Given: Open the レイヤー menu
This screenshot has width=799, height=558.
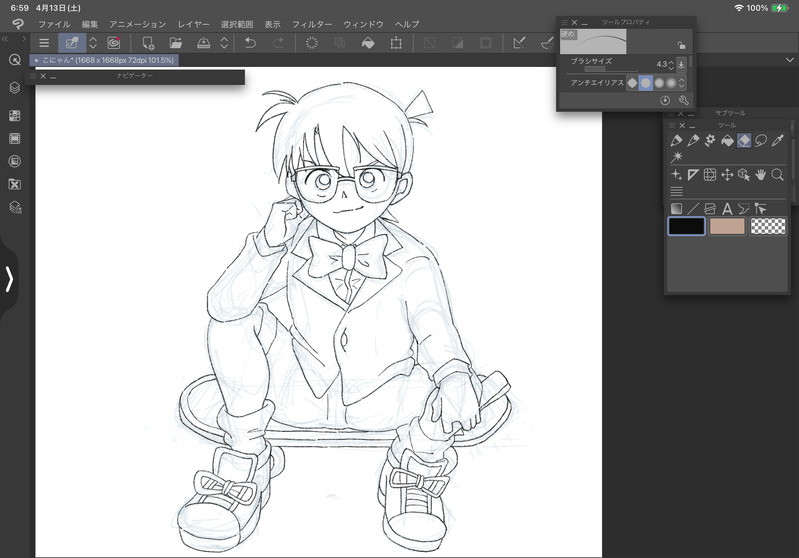Looking at the screenshot, I should pos(194,24).
